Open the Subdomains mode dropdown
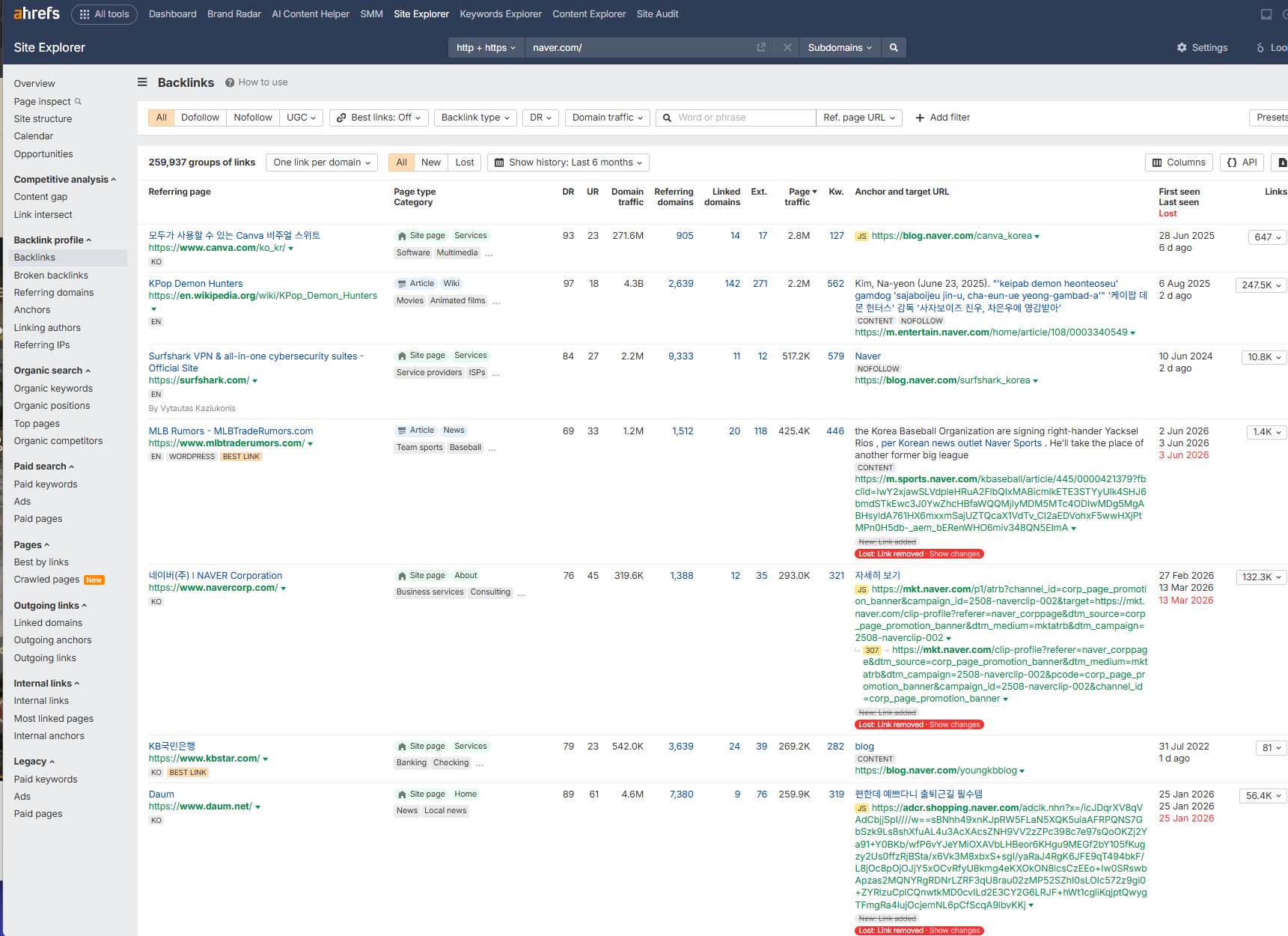The height and width of the screenshot is (936, 1288). tap(840, 47)
